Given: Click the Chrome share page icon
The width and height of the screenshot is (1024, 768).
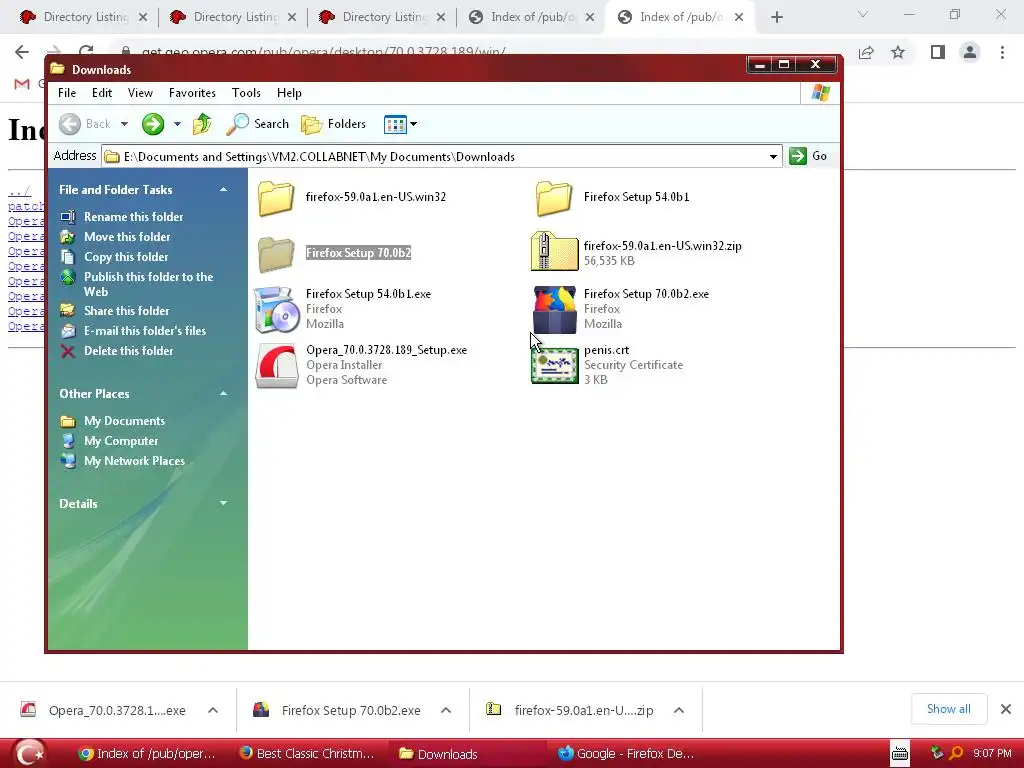Looking at the screenshot, I should (866, 52).
